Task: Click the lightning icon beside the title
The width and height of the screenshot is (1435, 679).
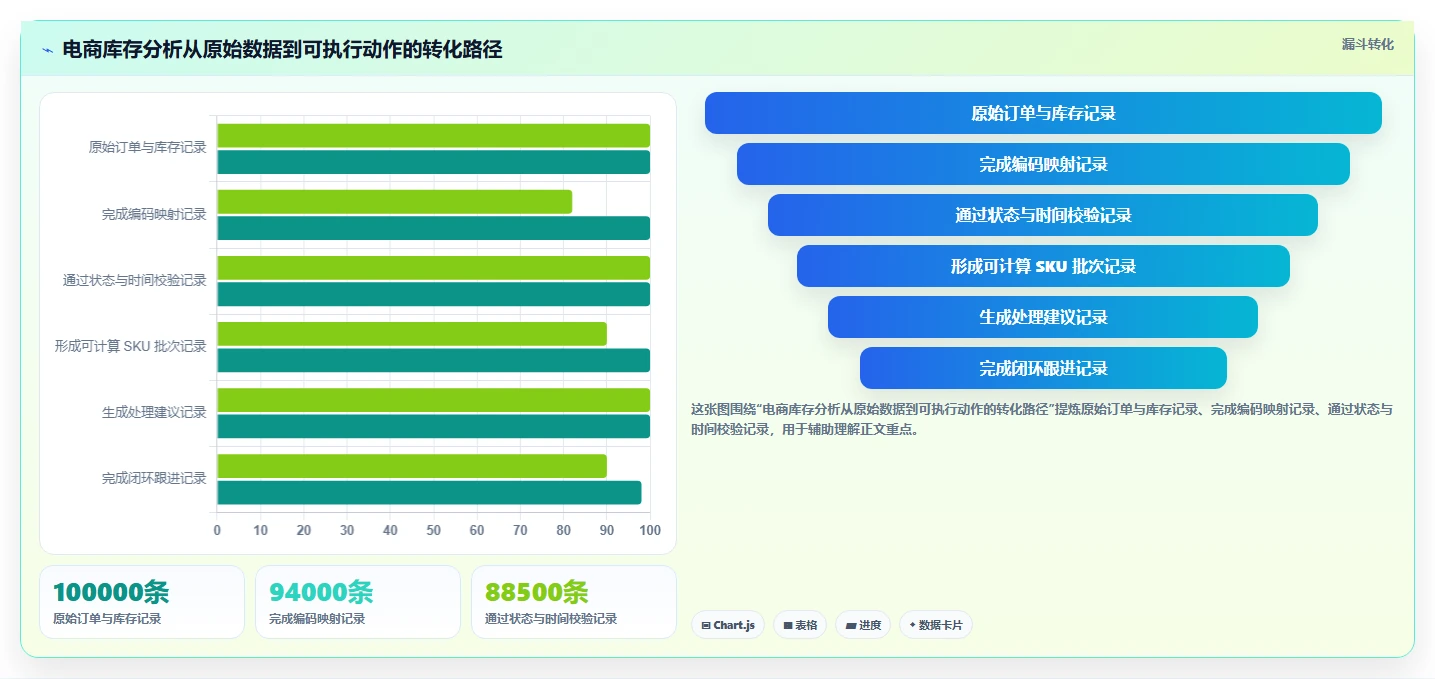Action: (x=47, y=50)
